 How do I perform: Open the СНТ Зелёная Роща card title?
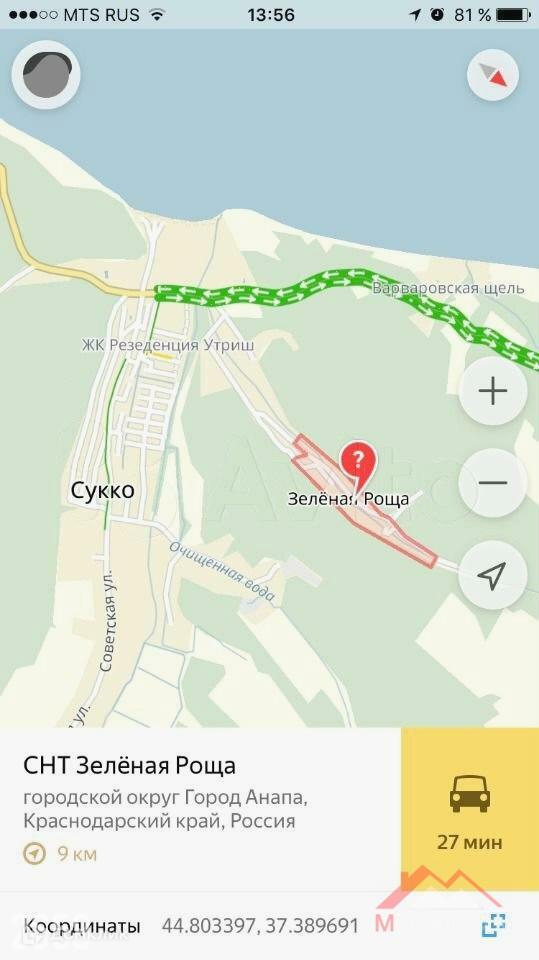[129, 765]
